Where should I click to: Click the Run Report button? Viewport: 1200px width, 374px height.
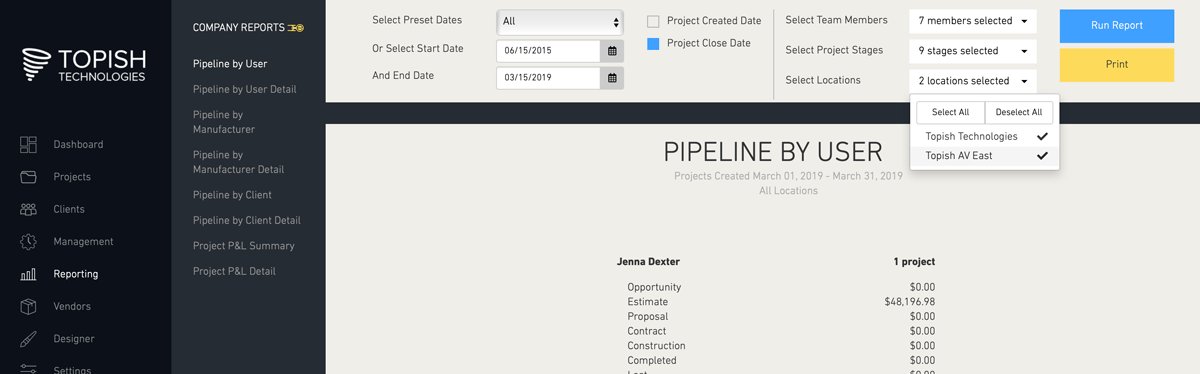[x=1117, y=26]
